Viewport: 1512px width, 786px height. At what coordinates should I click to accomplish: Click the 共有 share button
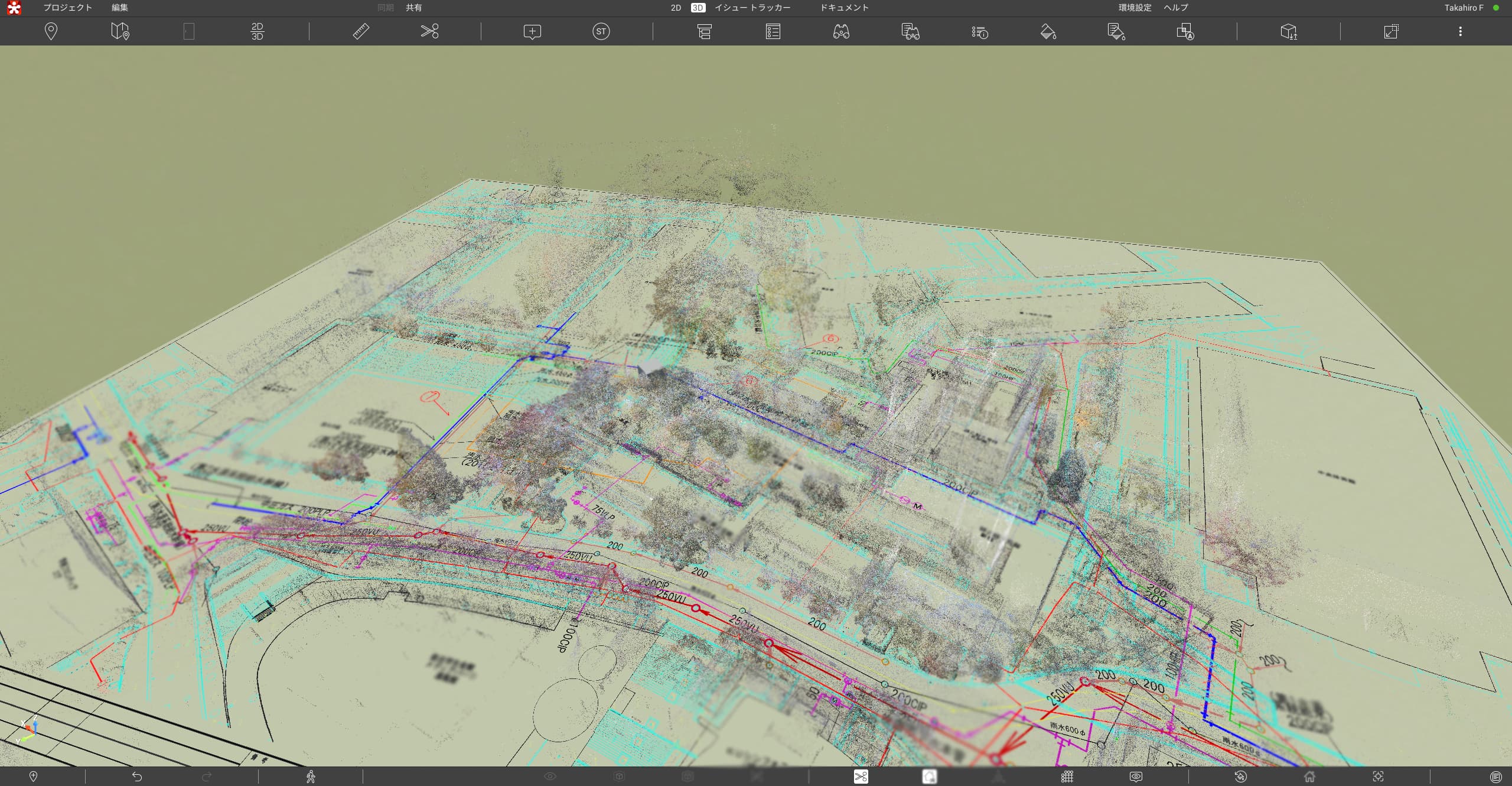413,8
